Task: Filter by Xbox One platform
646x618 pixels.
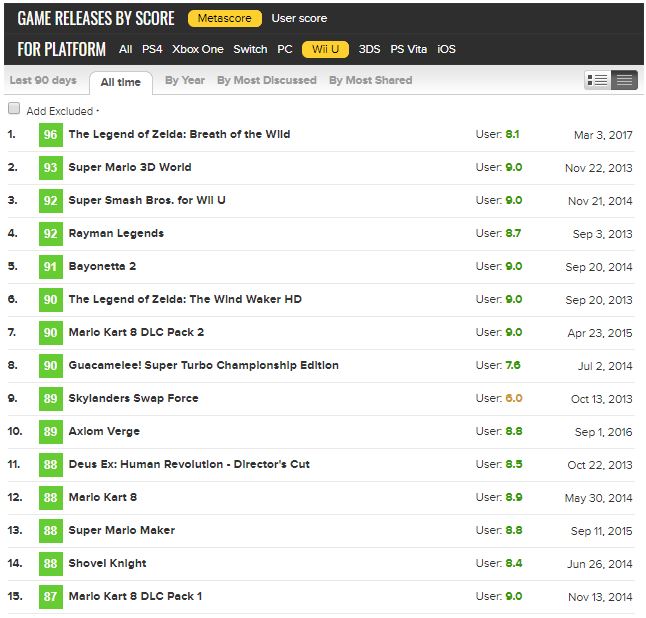Action: [197, 48]
